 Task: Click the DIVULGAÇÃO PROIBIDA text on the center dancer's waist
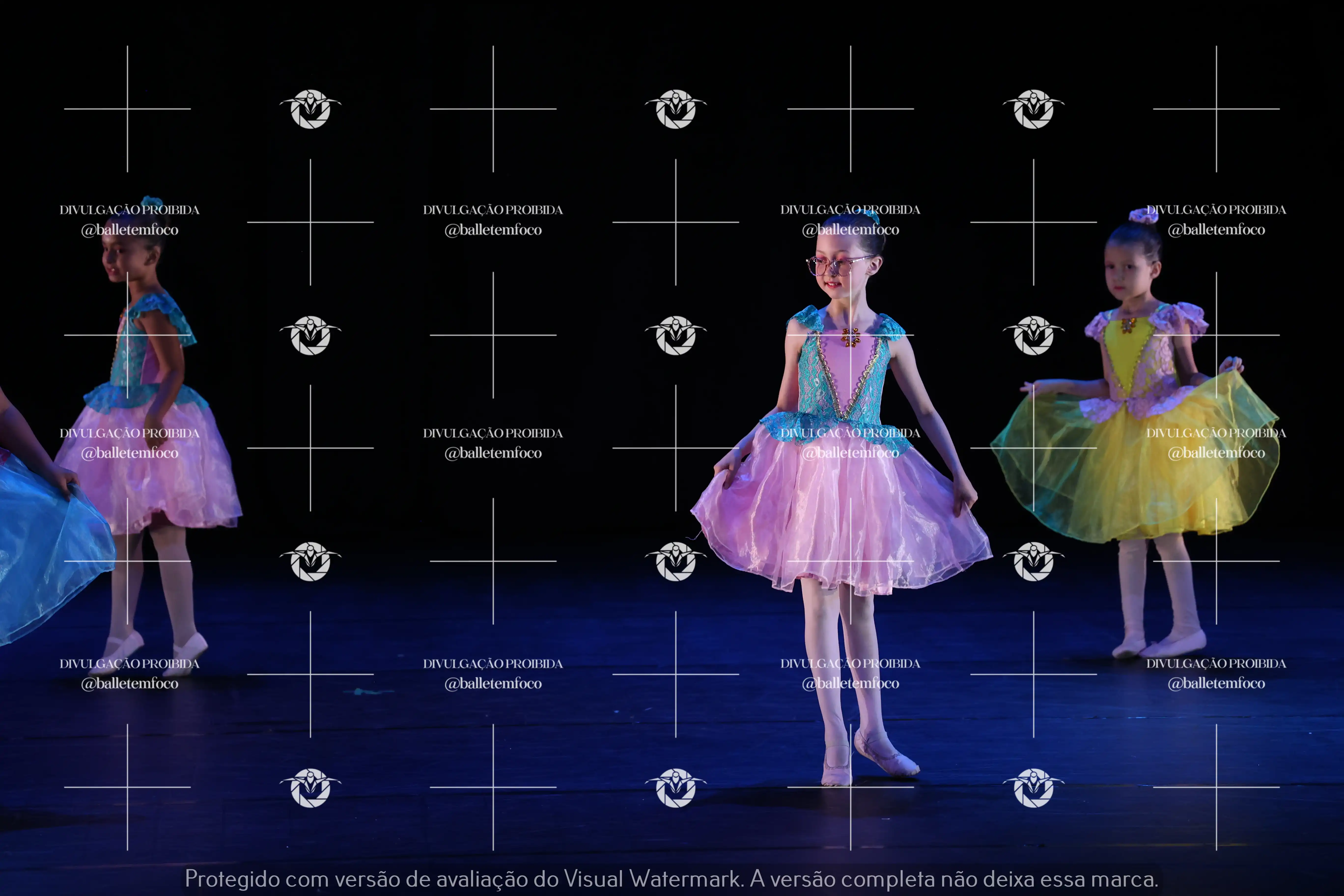[x=850, y=433]
